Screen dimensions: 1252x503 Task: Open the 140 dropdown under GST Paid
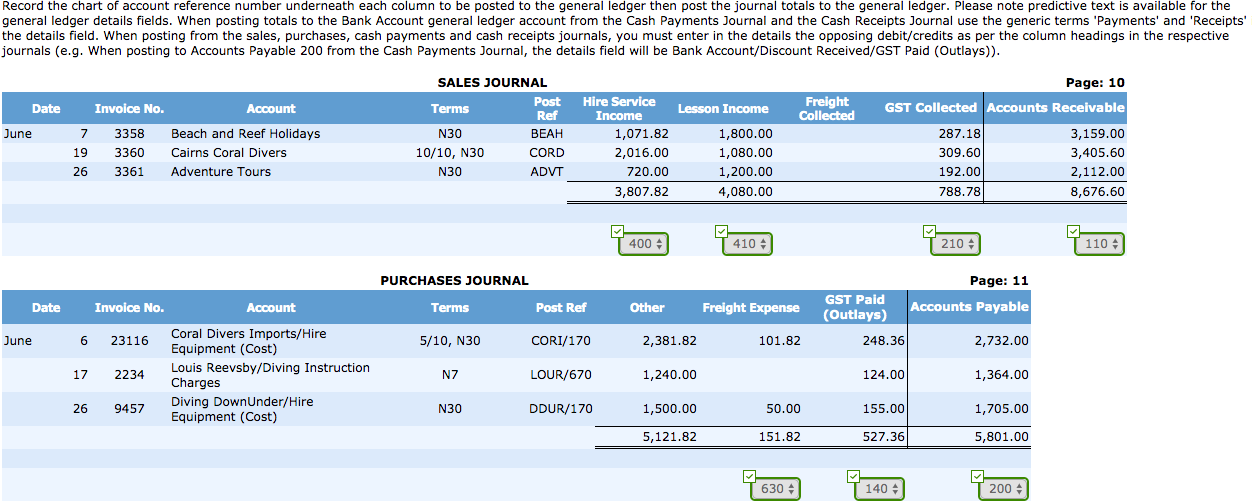[879, 490]
